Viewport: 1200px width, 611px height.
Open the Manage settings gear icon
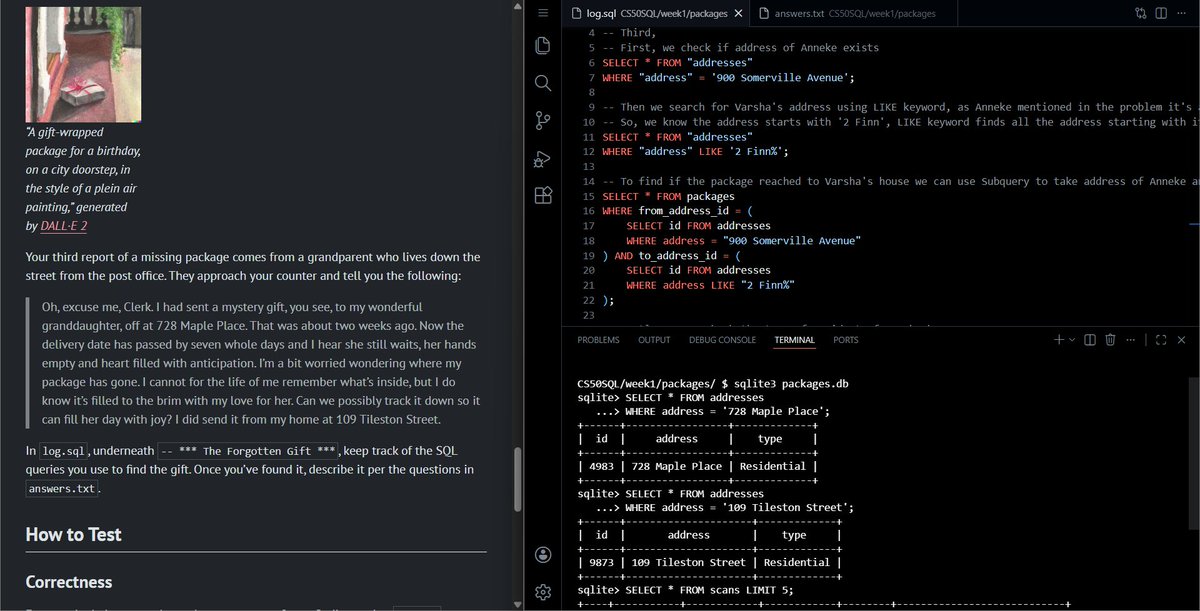coord(543,592)
